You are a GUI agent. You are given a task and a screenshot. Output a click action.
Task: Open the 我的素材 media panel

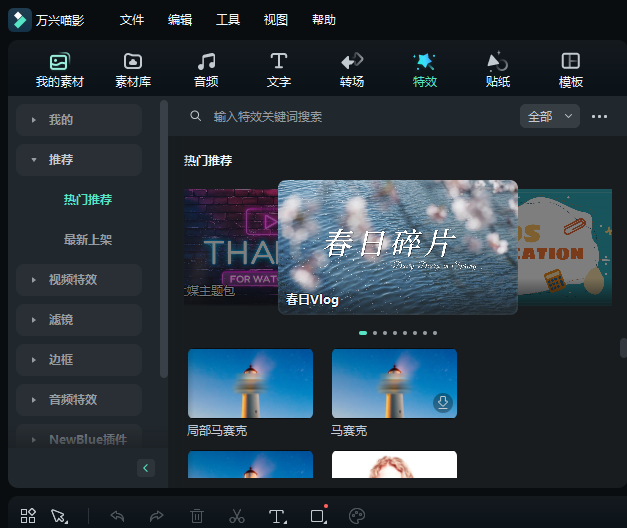click(x=60, y=70)
